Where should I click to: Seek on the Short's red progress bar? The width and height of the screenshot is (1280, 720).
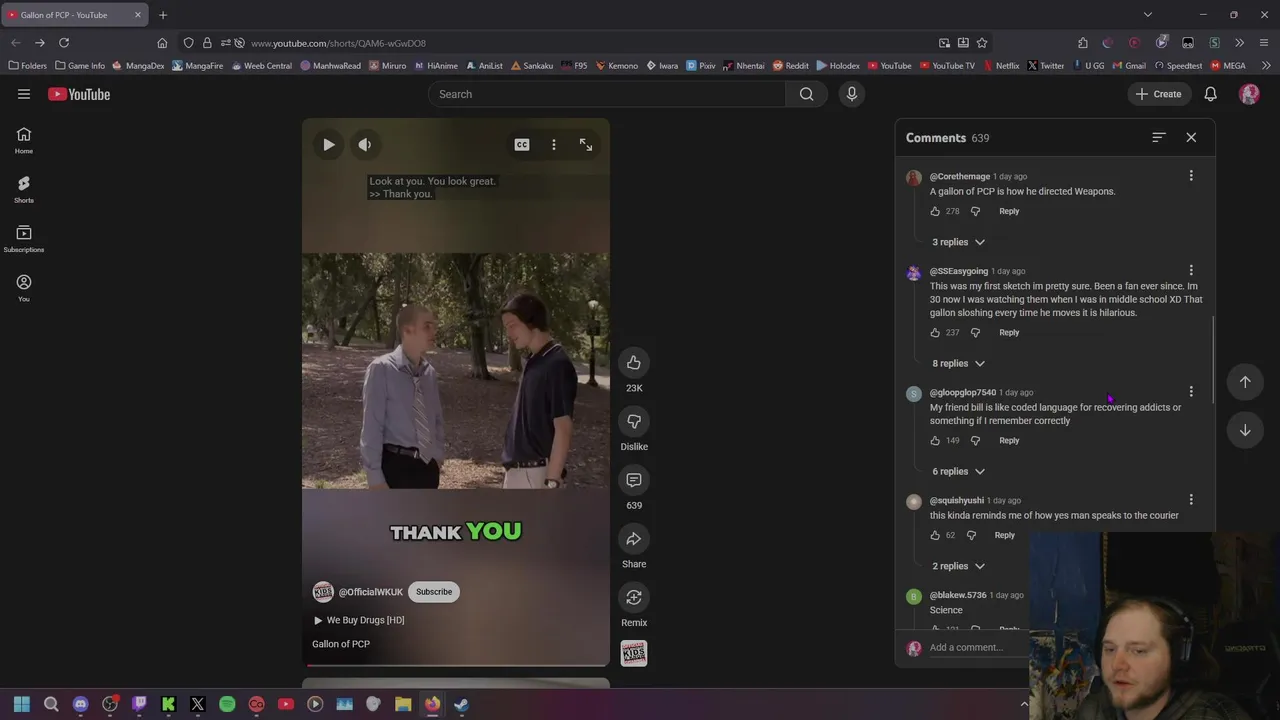[x=456, y=664]
